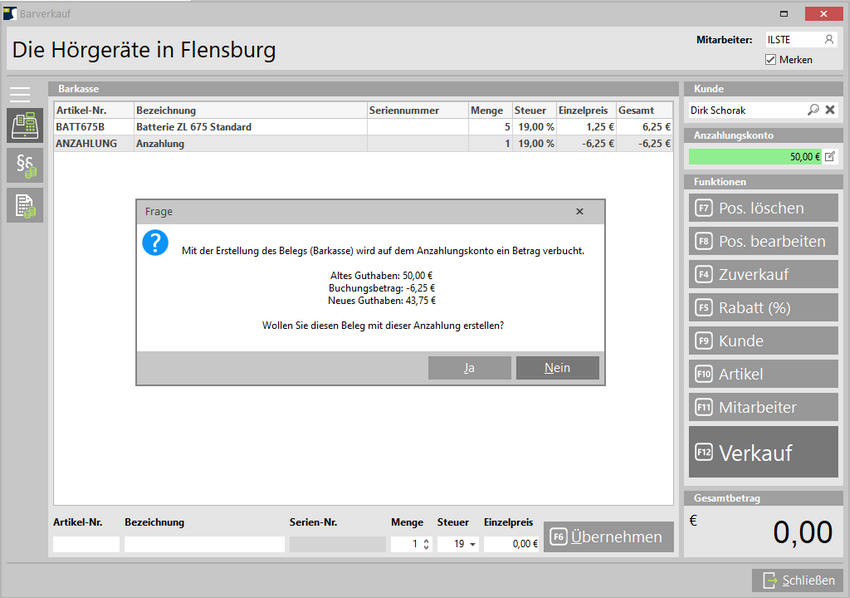The width and height of the screenshot is (850, 598).
Task: Select the cash register sidebar icon
Action: point(25,127)
